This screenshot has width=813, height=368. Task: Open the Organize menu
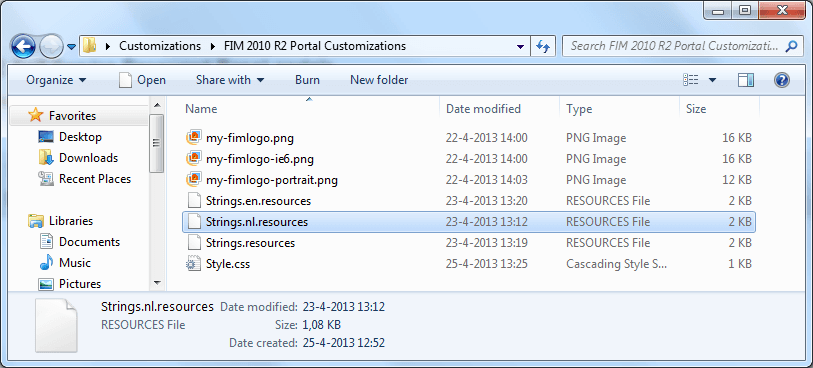[56, 80]
